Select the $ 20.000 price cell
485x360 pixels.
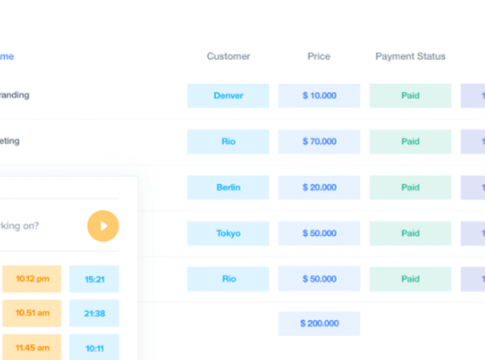click(x=319, y=187)
